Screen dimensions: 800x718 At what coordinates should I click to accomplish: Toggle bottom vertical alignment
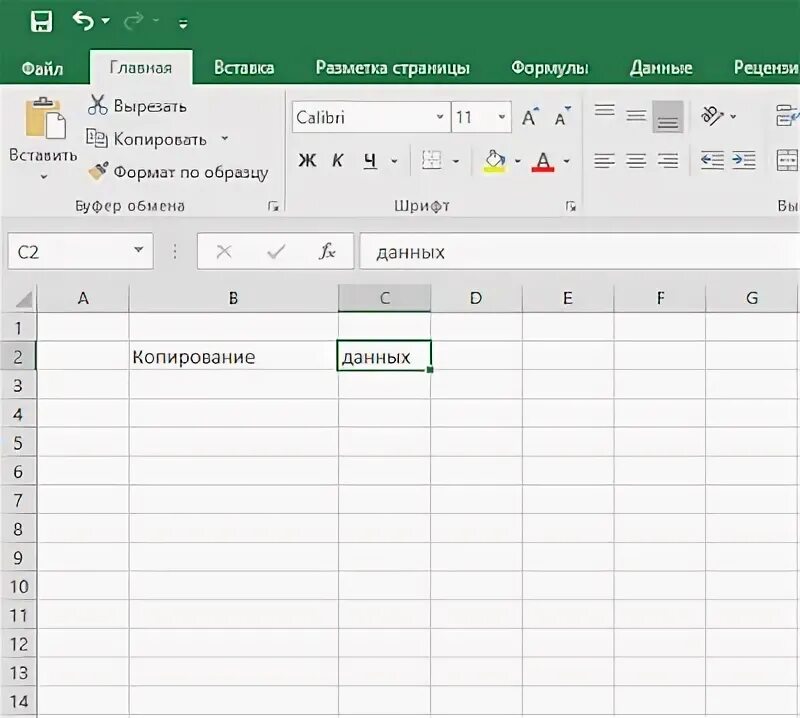point(668,117)
